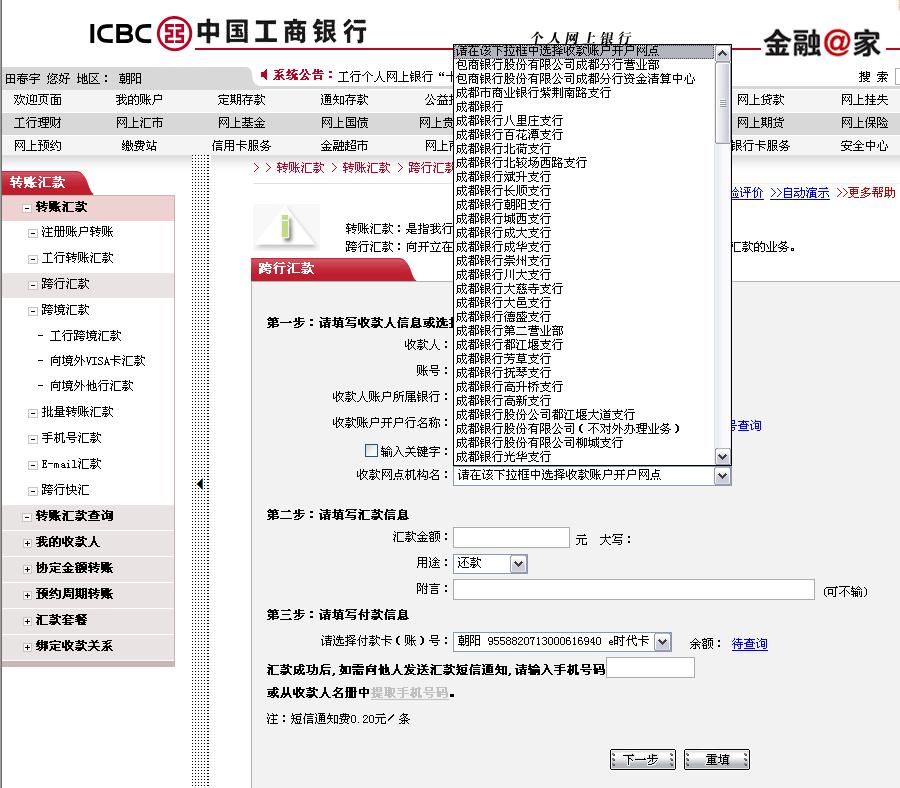Select E-mail汇款 in the sidebar
900x788 pixels.
(x=71, y=464)
